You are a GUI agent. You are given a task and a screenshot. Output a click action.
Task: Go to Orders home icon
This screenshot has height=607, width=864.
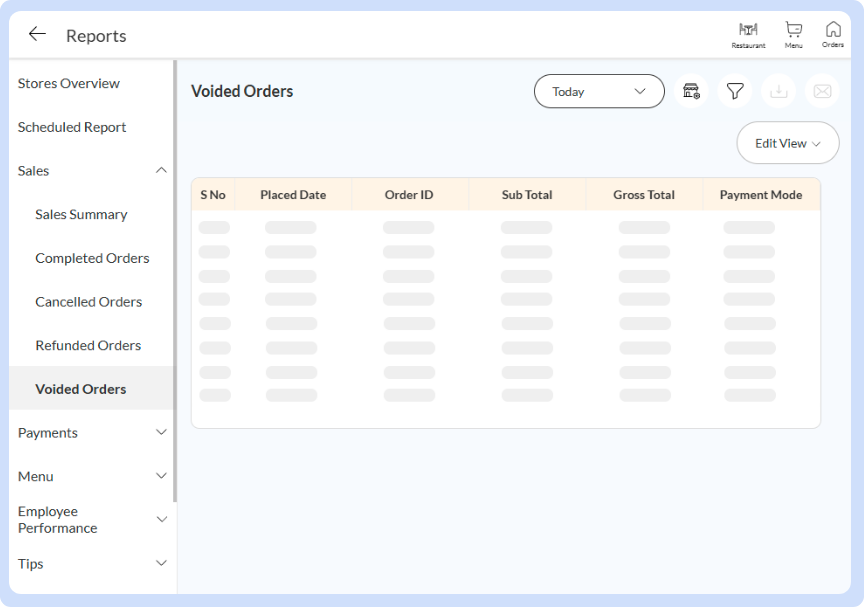click(x=833, y=34)
